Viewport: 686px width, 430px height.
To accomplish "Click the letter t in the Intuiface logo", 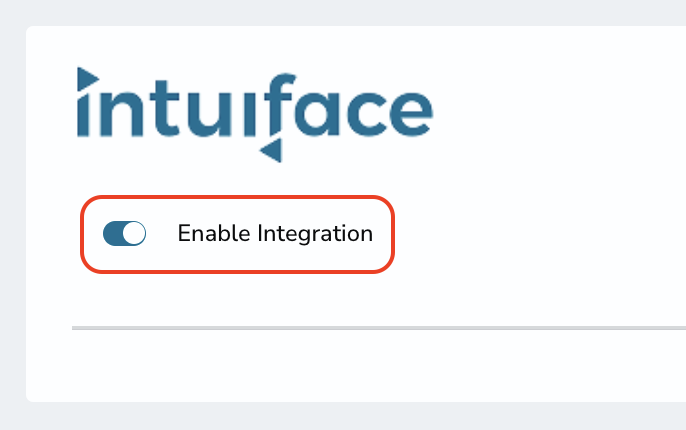I will coord(164,108).
